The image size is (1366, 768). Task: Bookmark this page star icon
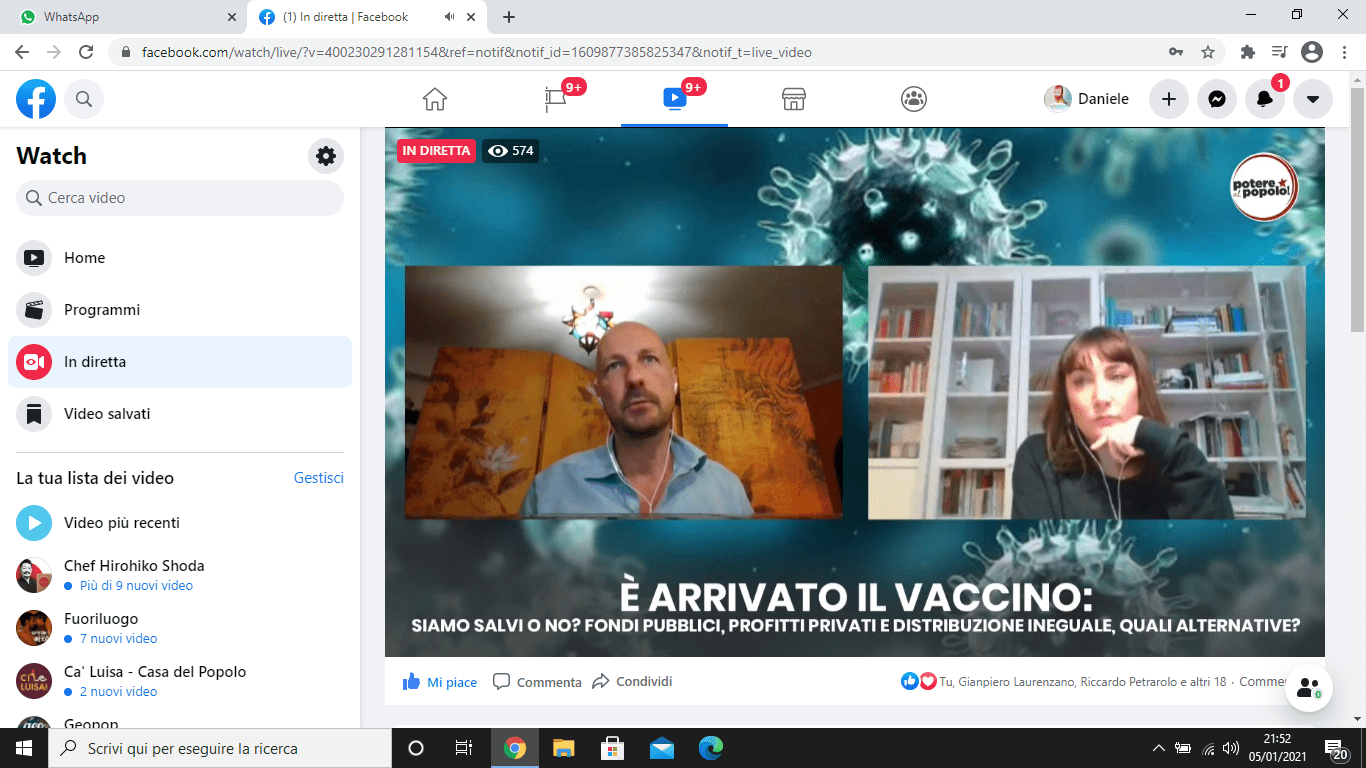pos(1208,52)
